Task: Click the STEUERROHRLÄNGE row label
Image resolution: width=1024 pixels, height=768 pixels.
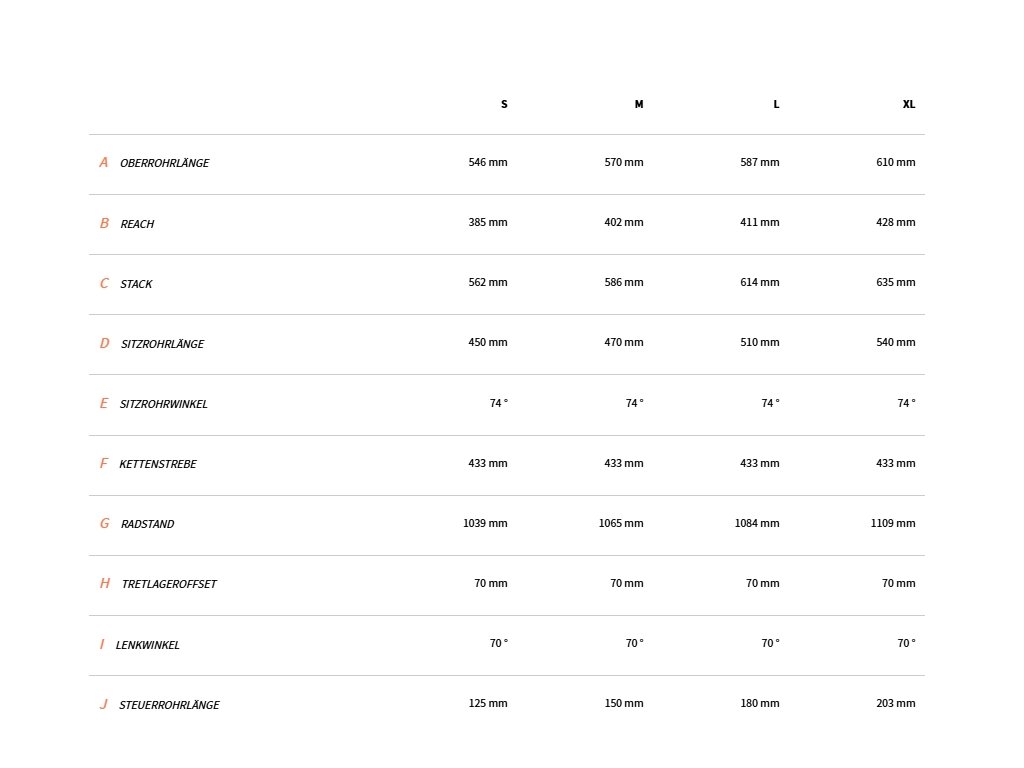Action: click(x=169, y=705)
